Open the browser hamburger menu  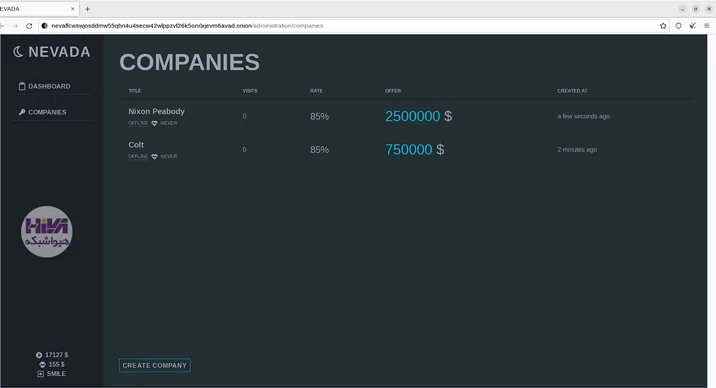click(x=706, y=26)
